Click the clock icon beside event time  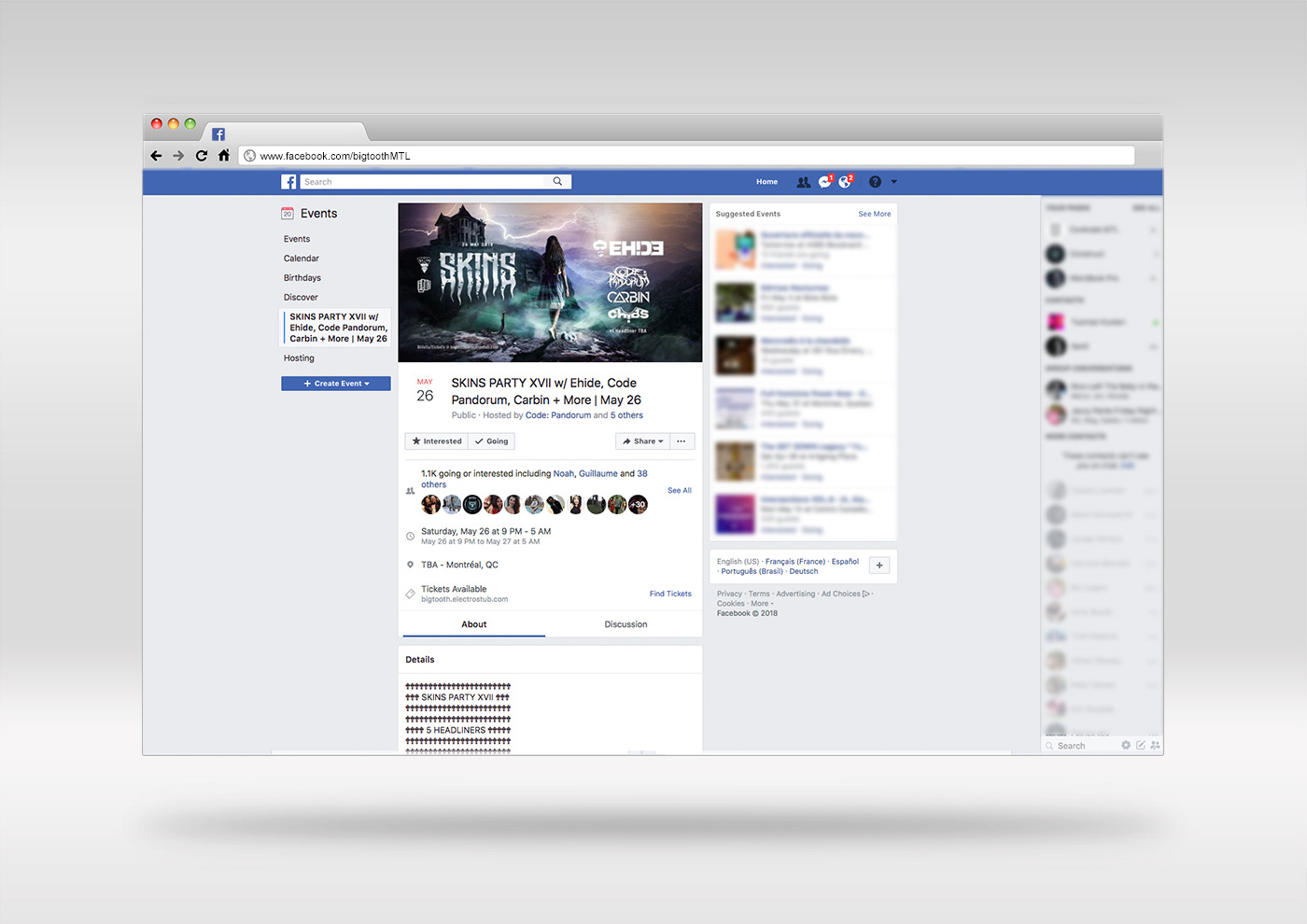click(x=410, y=536)
